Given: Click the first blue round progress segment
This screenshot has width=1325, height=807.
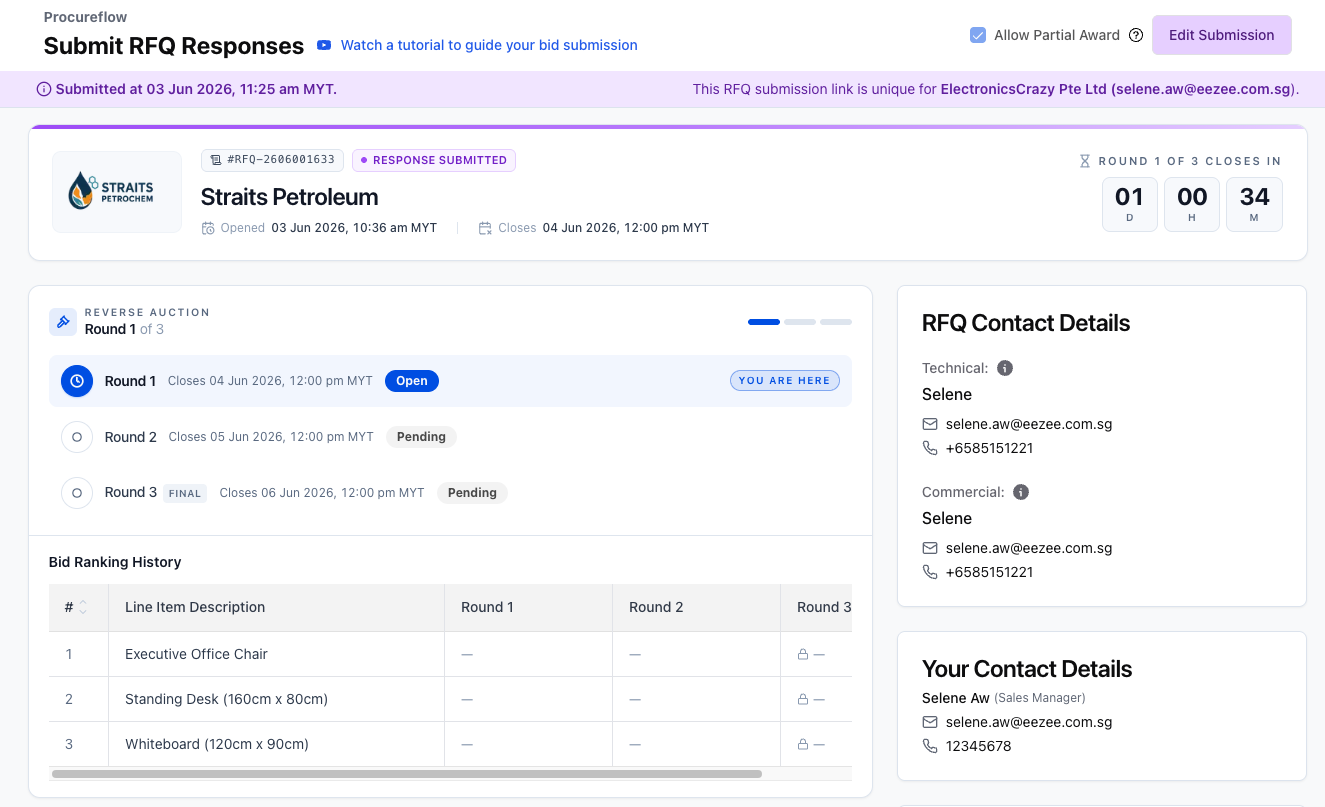Looking at the screenshot, I should (x=764, y=322).
